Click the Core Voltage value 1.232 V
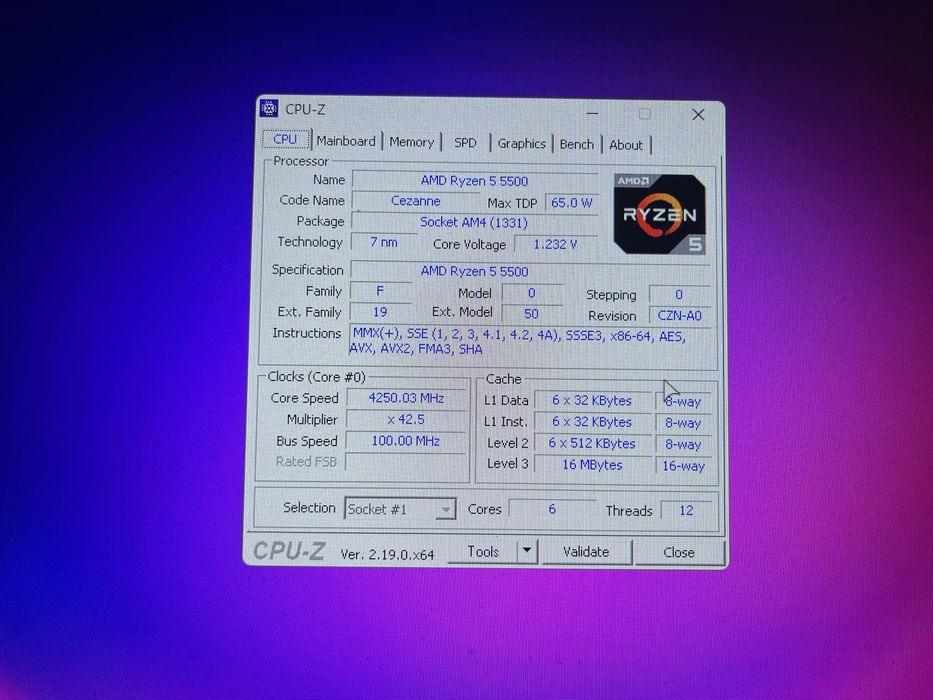 555,244
